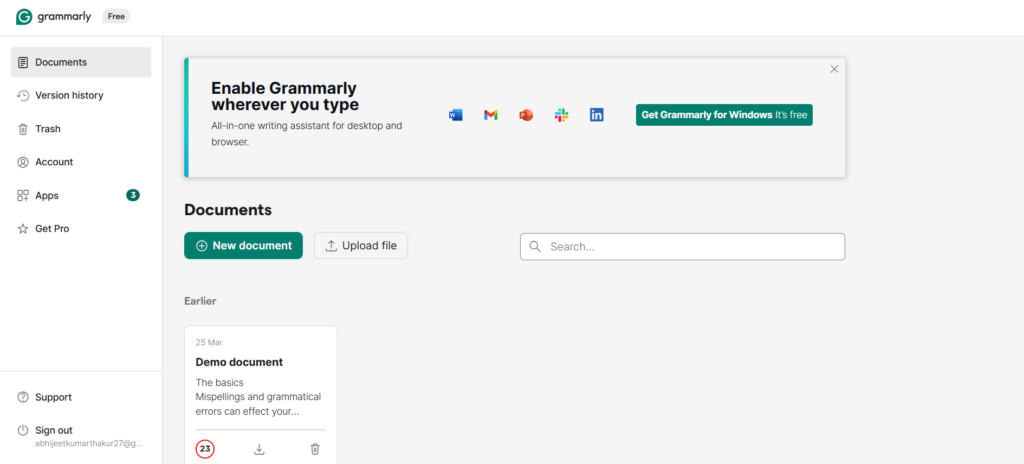Click the Grammarly logo in header
Image resolution: width=1024 pixels, height=464 pixels.
click(54, 17)
